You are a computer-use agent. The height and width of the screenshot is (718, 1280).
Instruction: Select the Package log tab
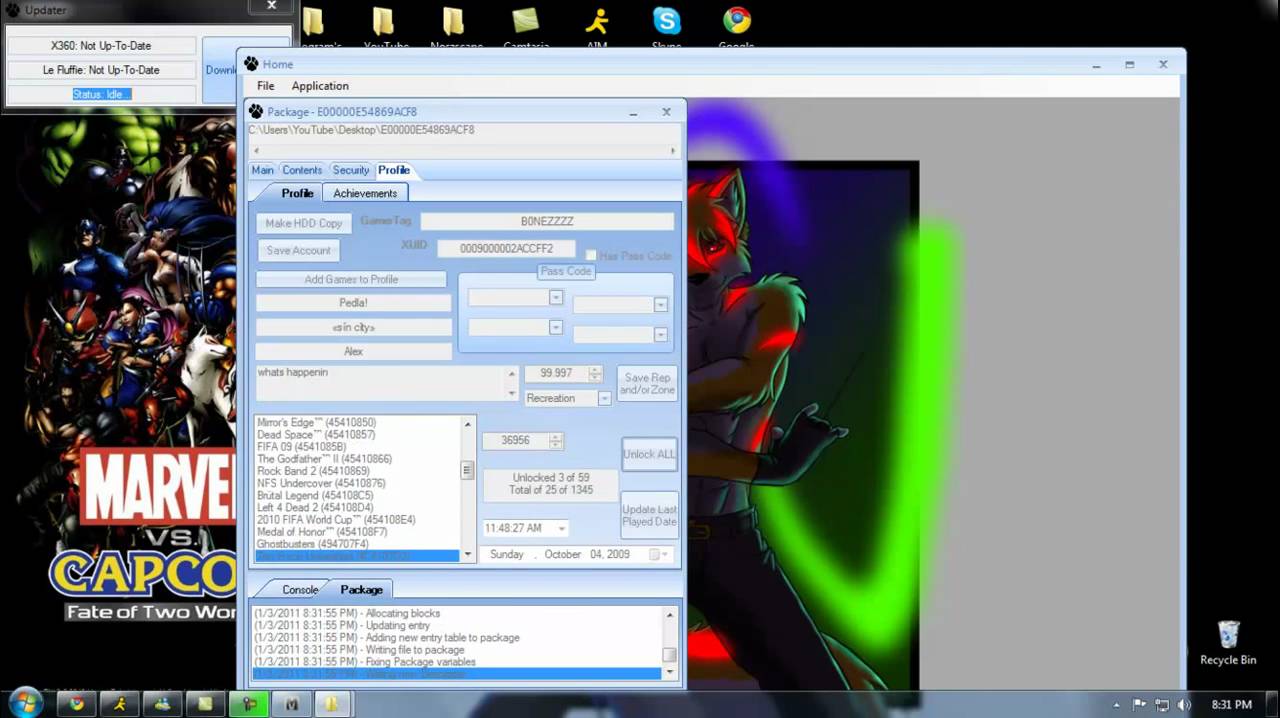tap(361, 590)
